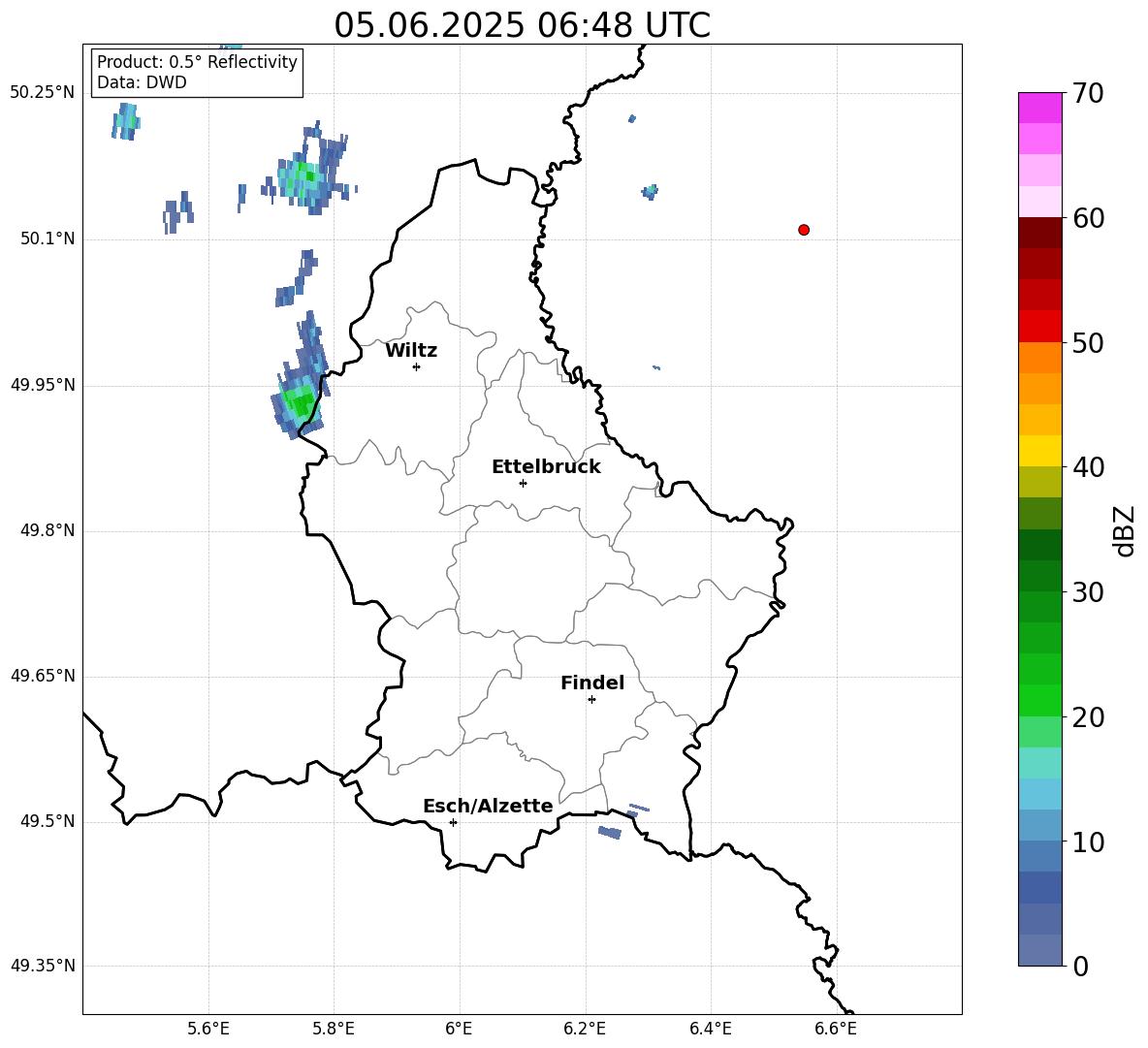The height and width of the screenshot is (1048, 1148).
Task: Click the red dot marker east of Luxembourg
Action: point(803,230)
